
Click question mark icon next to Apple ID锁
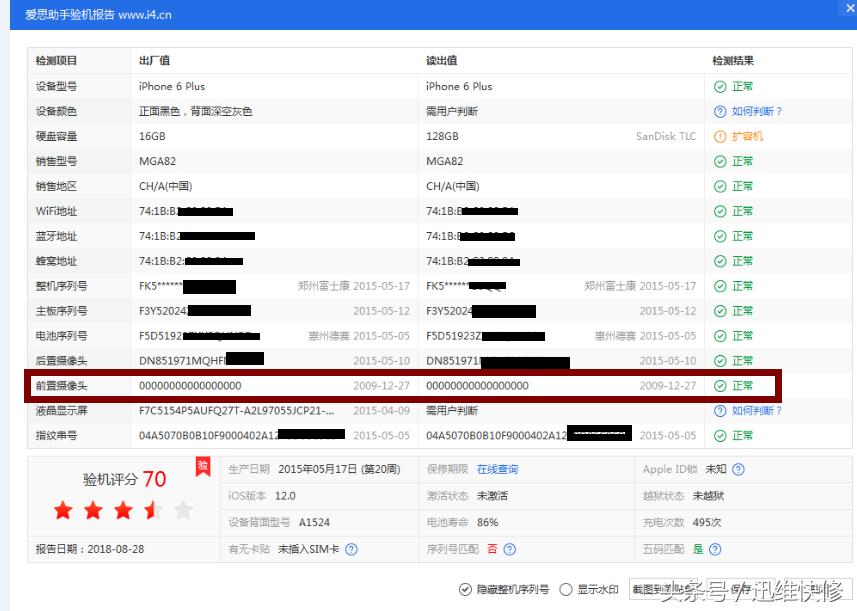[x=737, y=469]
